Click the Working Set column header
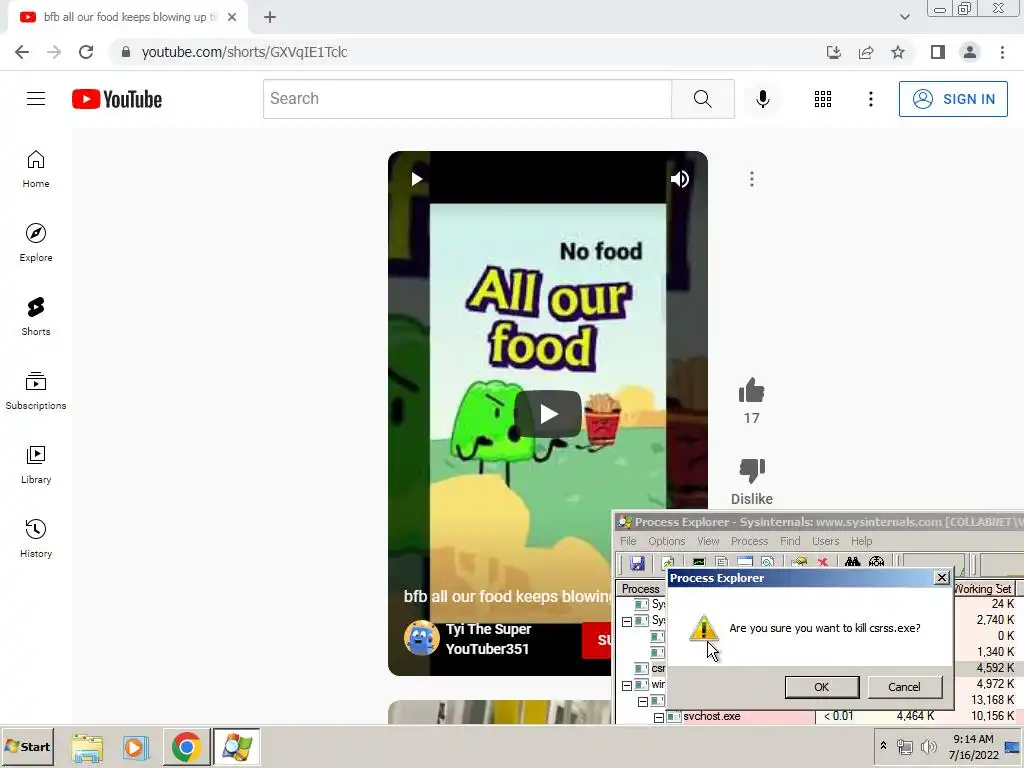This screenshot has height=768, width=1024. 984,589
